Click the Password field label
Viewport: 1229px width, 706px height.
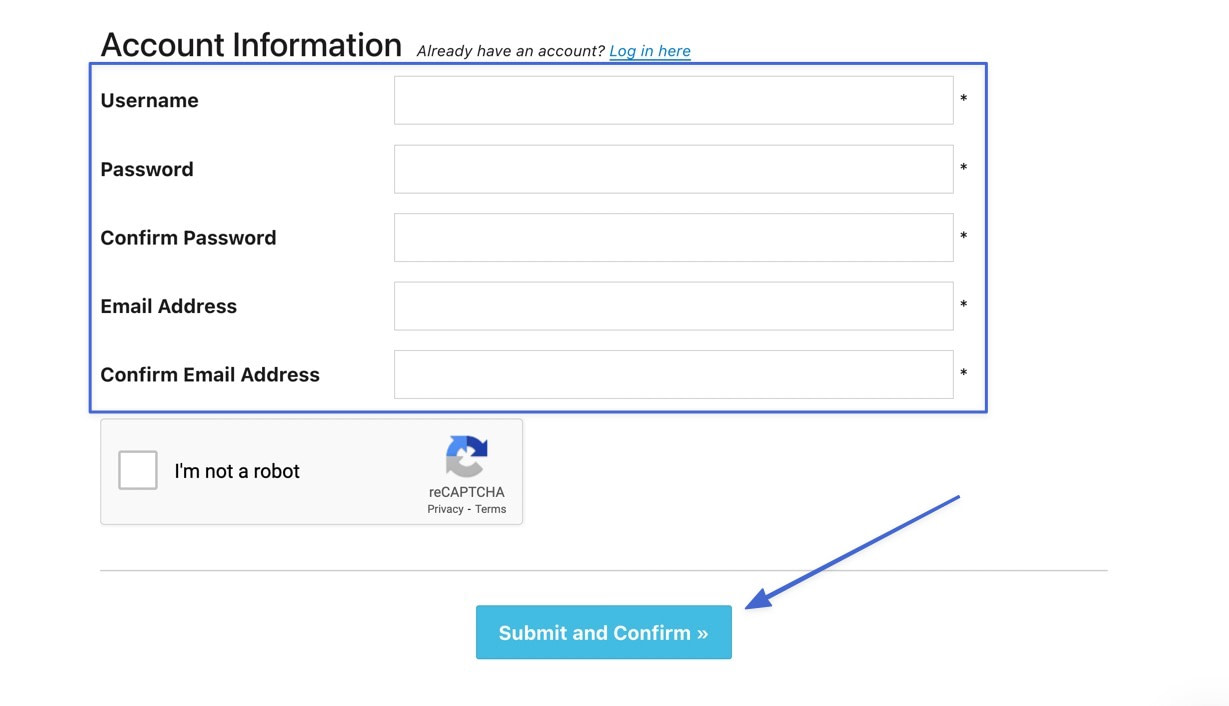147,169
